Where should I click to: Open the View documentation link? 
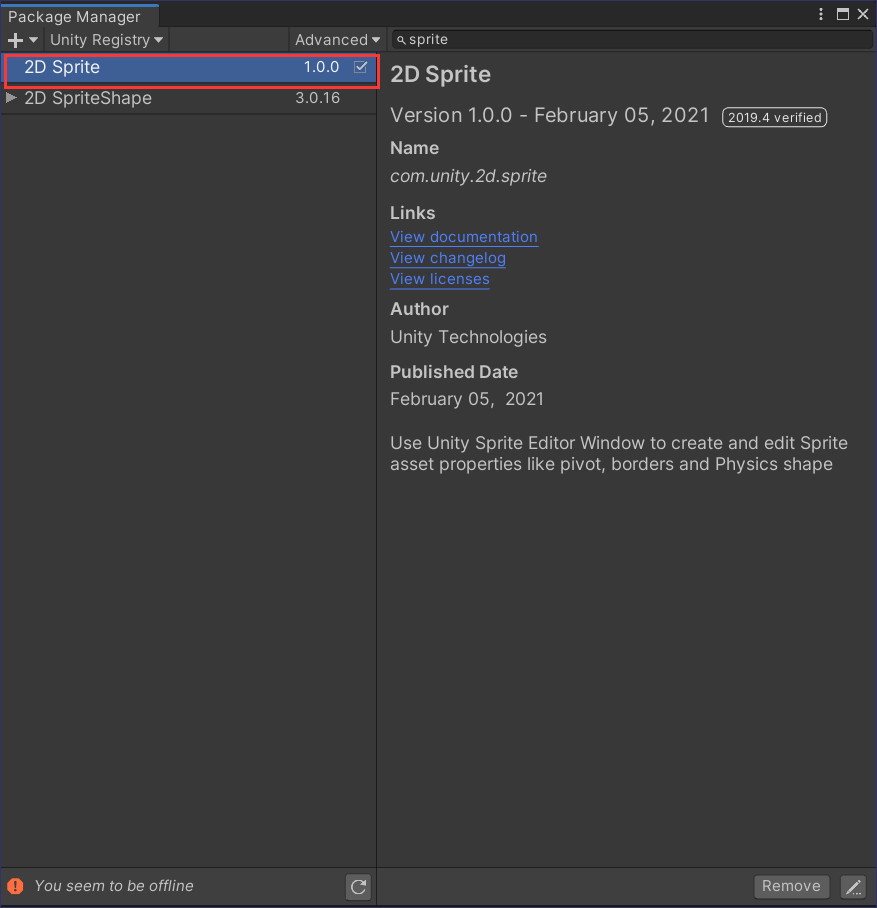(464, 237)
